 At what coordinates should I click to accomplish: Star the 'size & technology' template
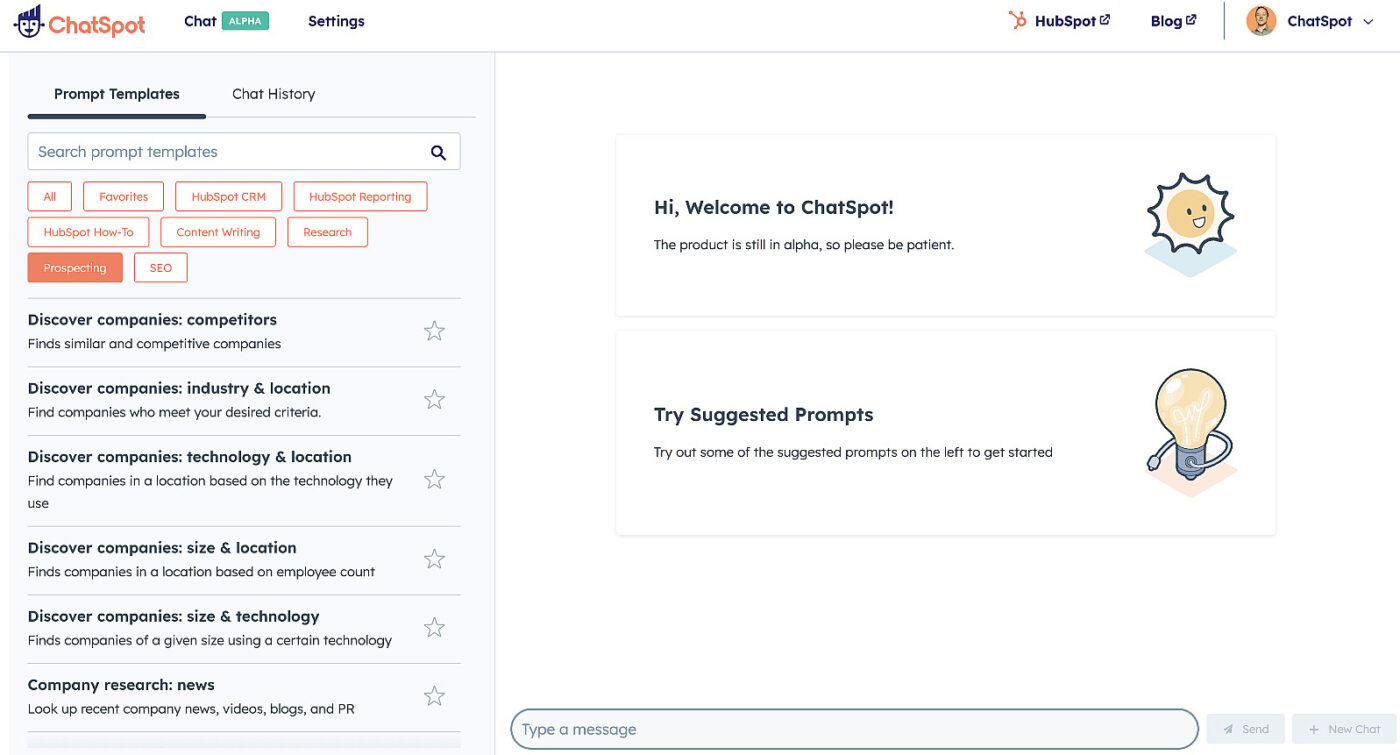click(434, 628)
